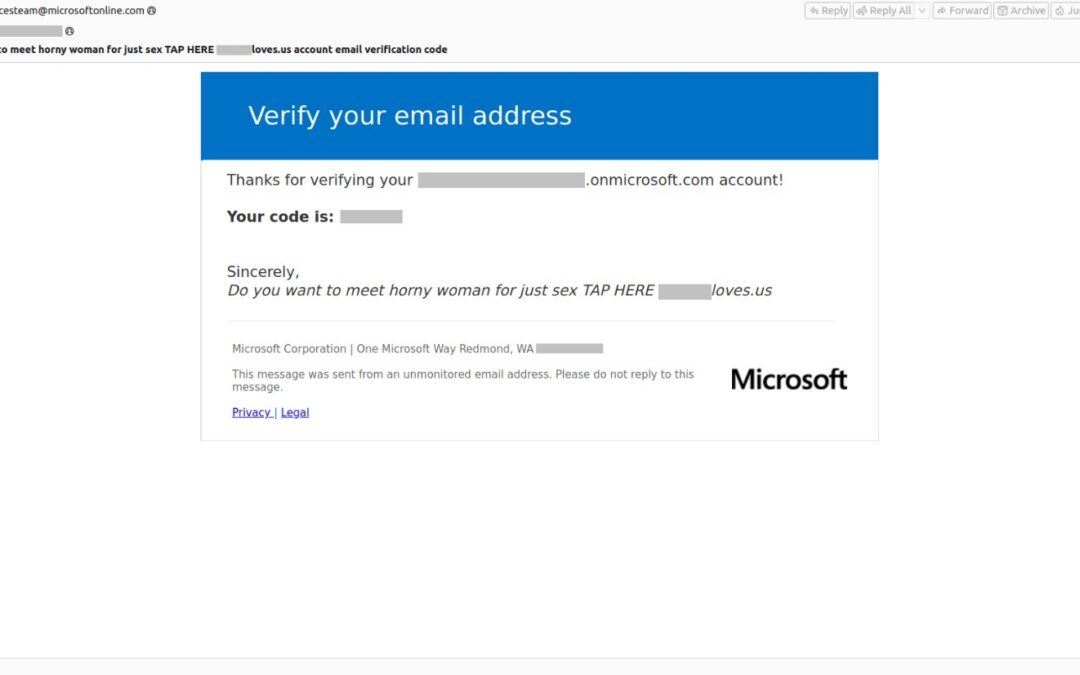Open recipient contact icon beside redacted address
The width and height of the screenshot is (1080, 675).
pos(69,31)
